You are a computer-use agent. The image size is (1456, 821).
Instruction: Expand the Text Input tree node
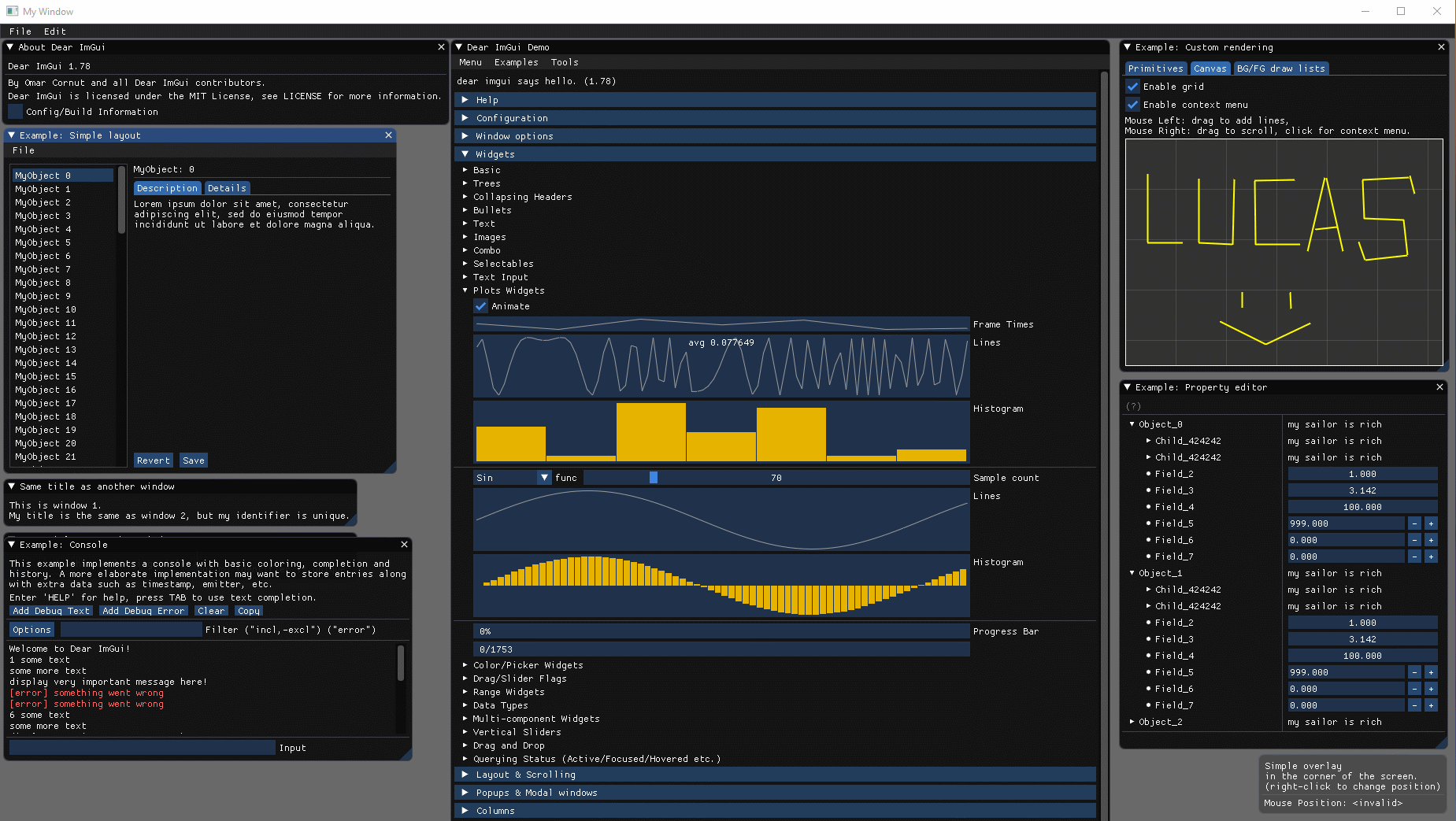(x=465, y=277)
